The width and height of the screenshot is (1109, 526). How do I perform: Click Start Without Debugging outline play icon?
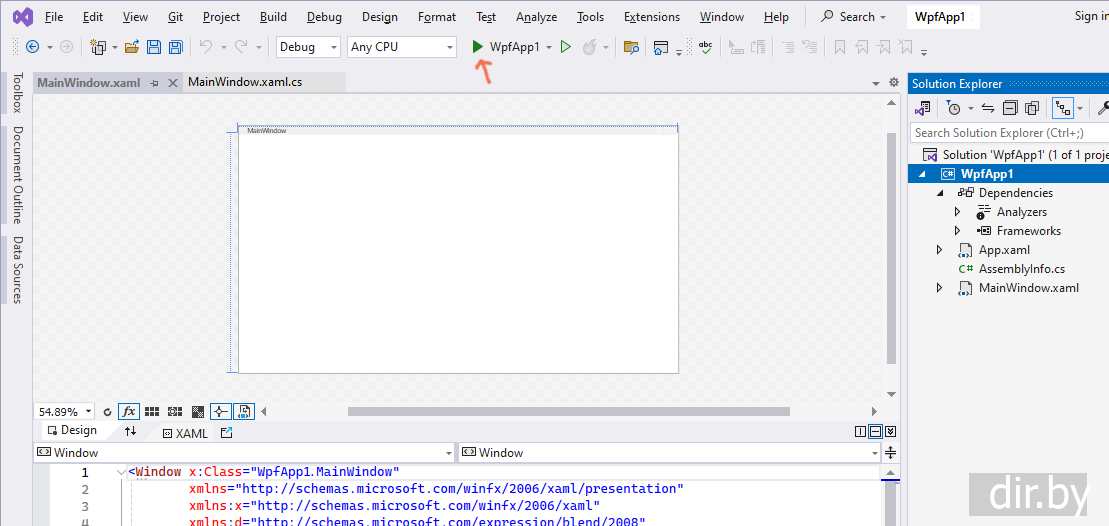(x=565, y=47)
